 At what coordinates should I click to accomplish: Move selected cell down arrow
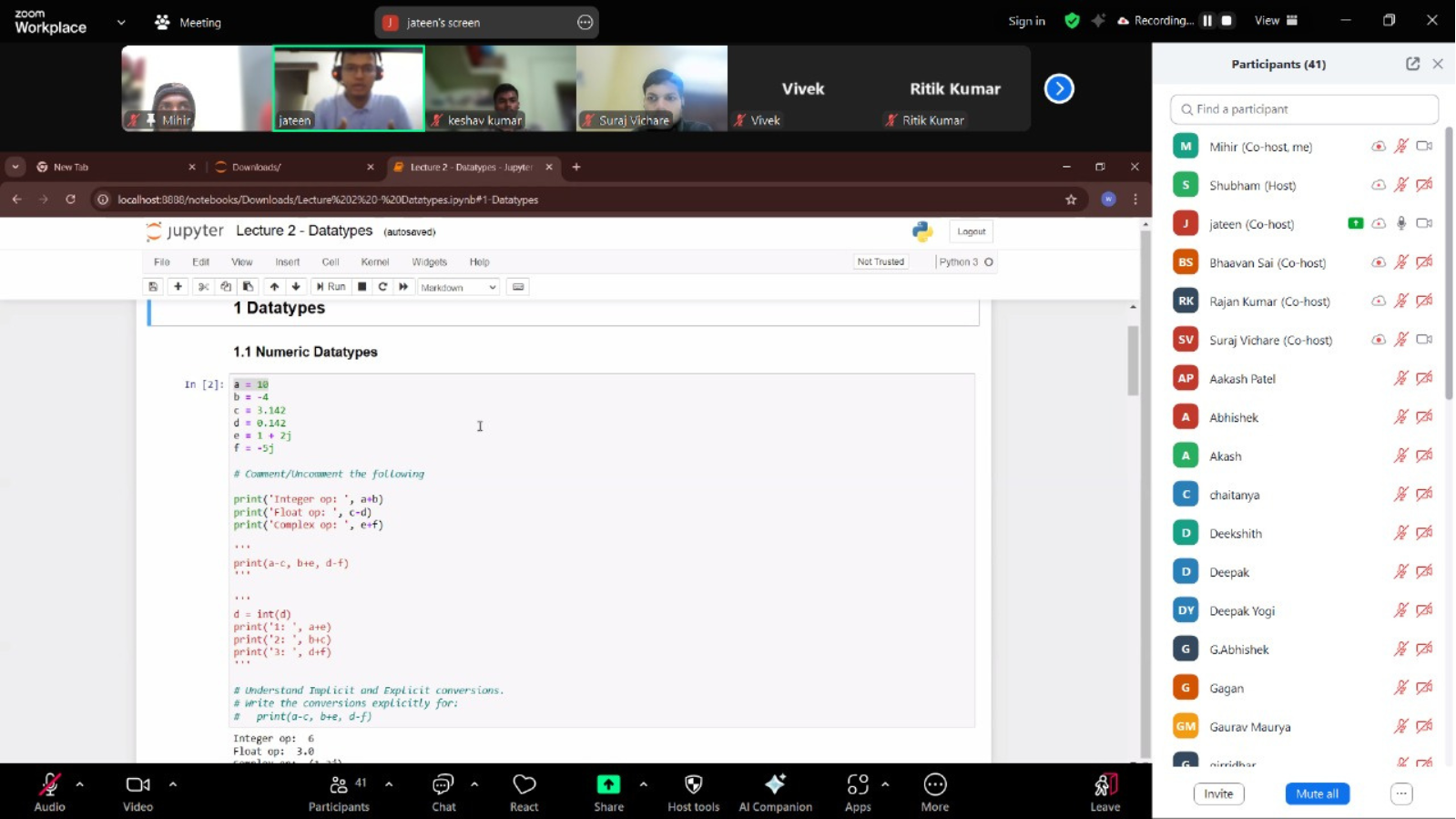tap(296, 287)
